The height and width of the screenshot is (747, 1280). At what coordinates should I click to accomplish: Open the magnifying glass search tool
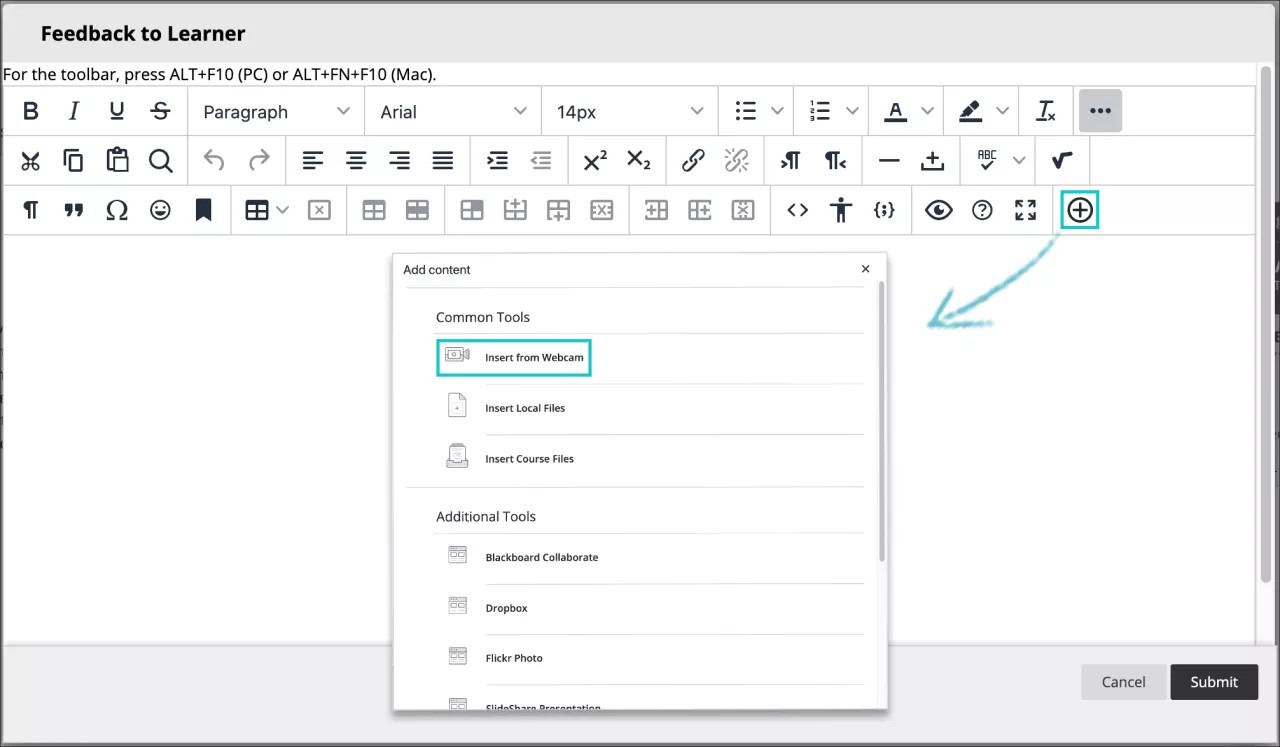coord(161,160)
